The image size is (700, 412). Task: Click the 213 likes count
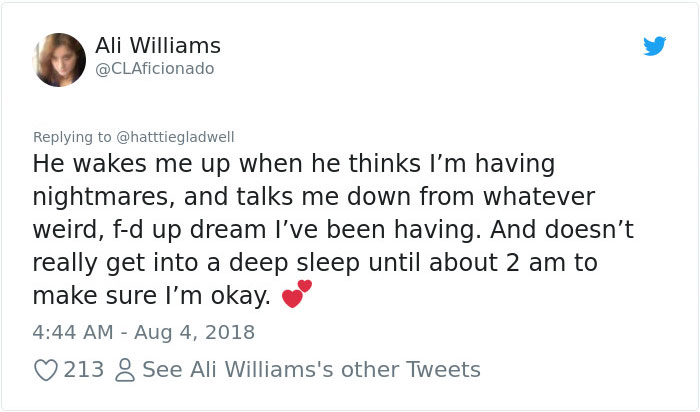pos(84,370)
